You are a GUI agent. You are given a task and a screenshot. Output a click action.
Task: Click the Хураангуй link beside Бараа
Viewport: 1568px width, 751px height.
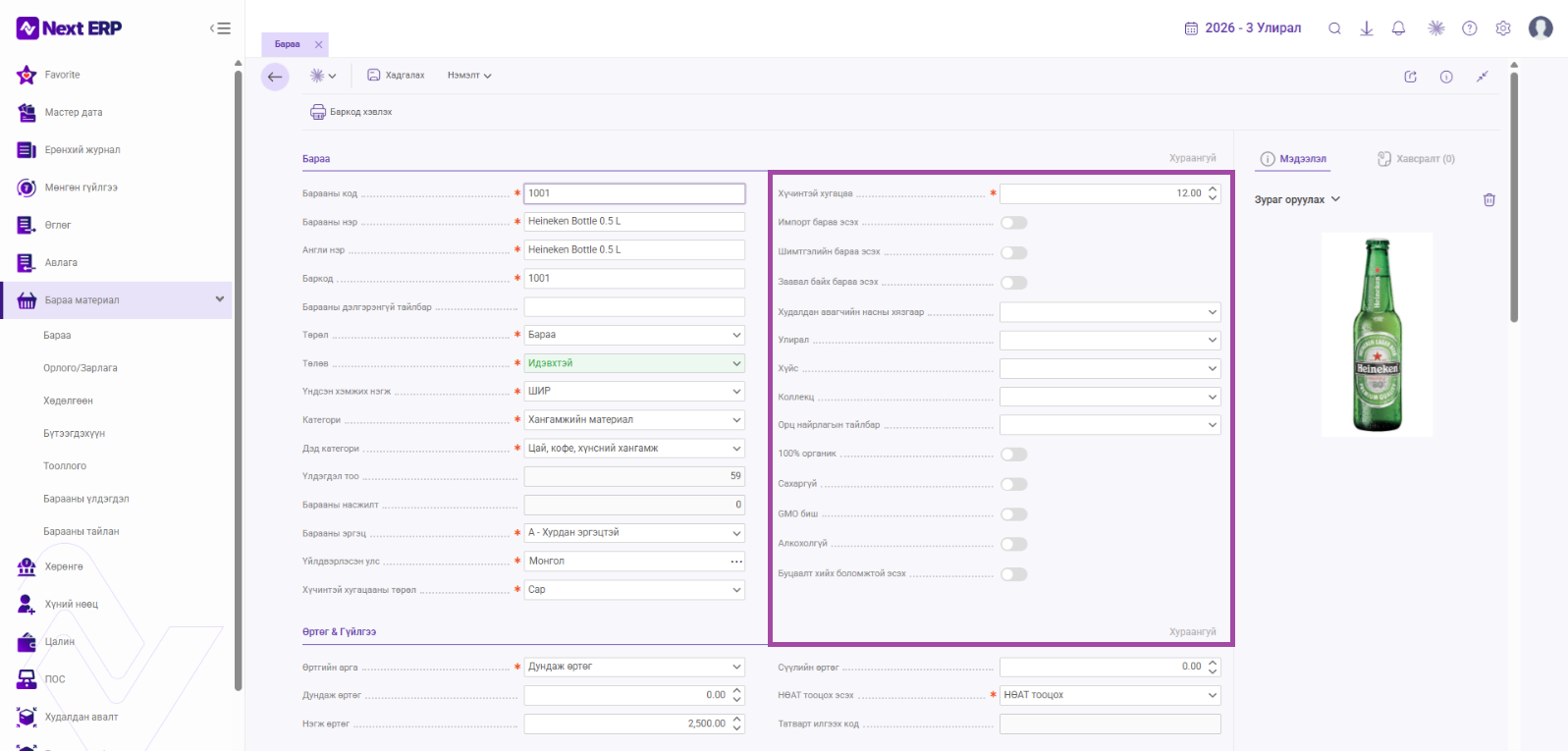(x=1192, y=158)
